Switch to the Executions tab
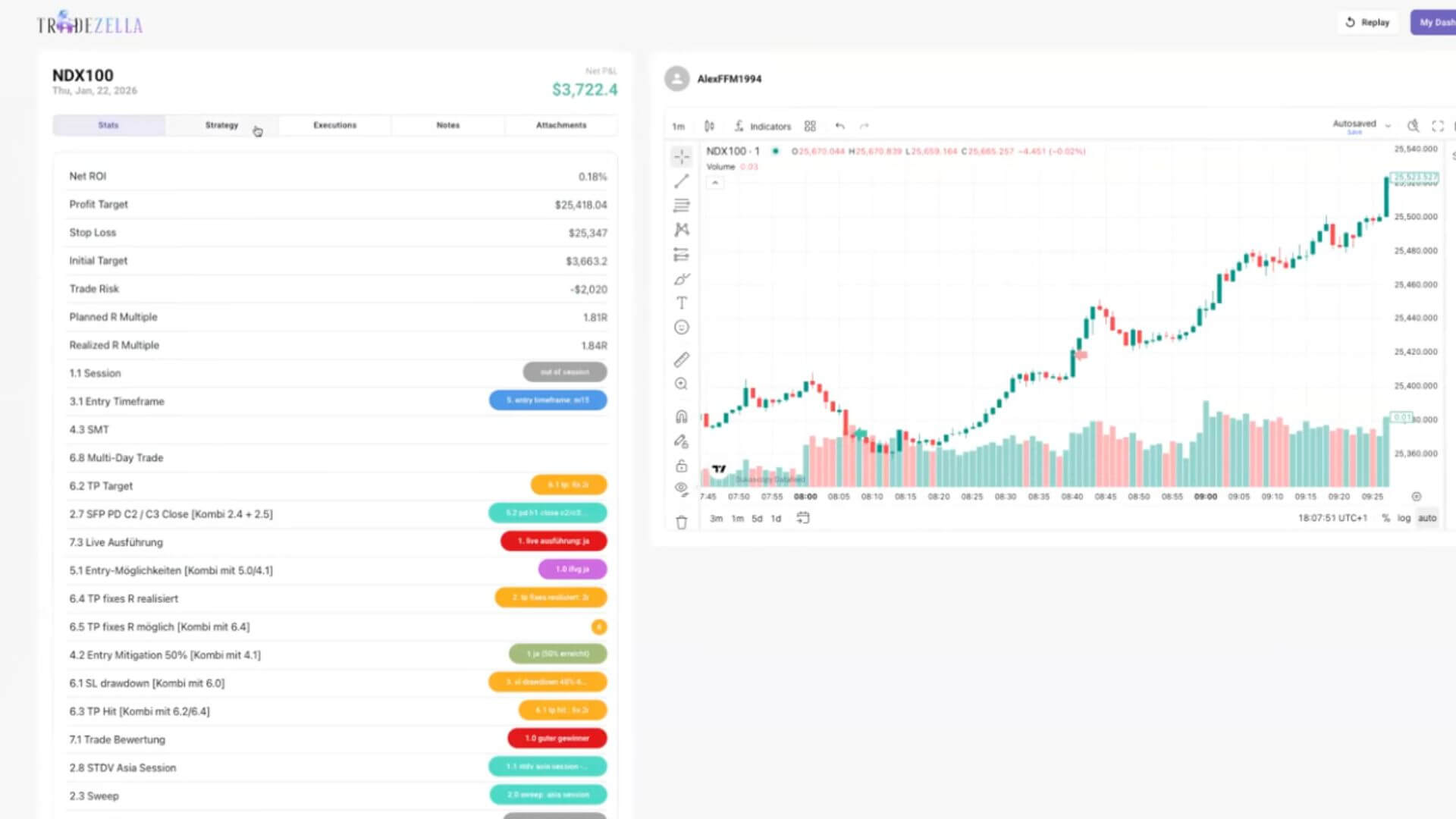This screenshot has height=819, width=1456. click(334, 125)
